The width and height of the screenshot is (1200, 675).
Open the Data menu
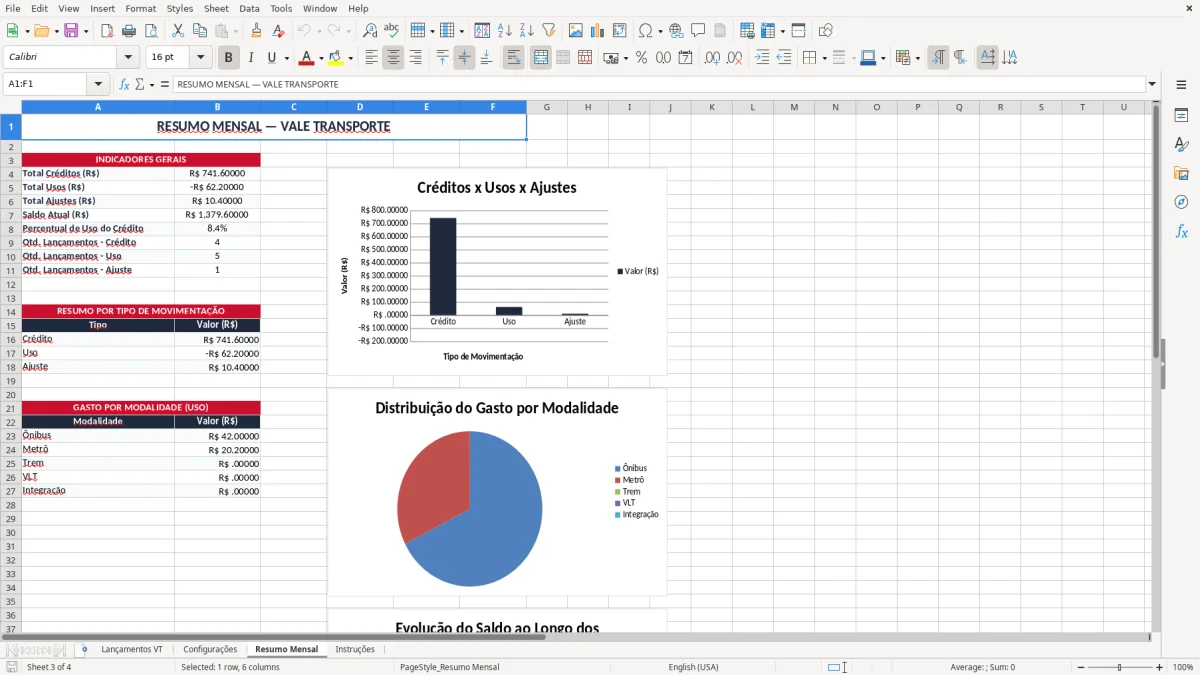click(249, 8)
